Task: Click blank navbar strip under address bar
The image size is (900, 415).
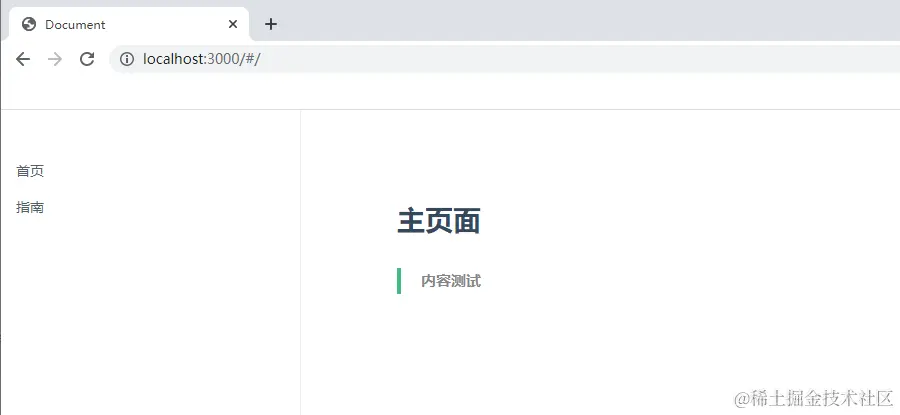Action: (450, 91)
